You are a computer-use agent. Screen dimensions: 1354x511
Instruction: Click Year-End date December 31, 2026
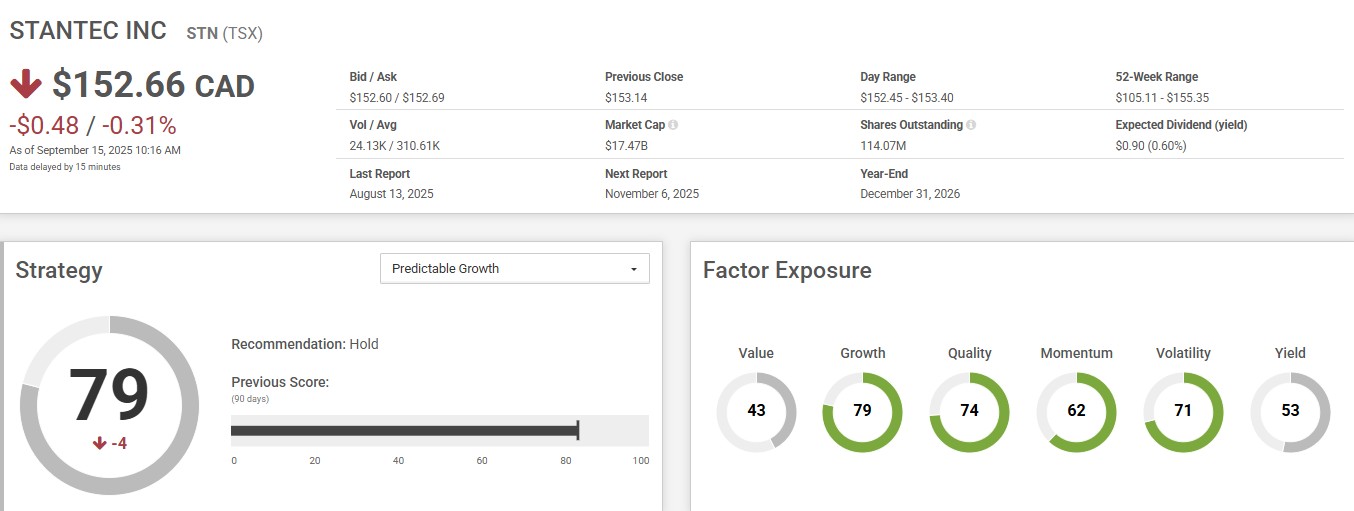(910, 193)
